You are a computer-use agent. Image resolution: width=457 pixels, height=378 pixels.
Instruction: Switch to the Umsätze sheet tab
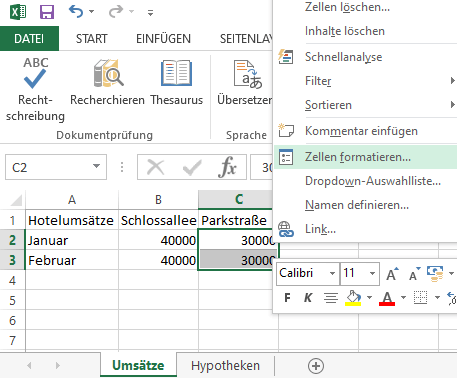[138, 365]
